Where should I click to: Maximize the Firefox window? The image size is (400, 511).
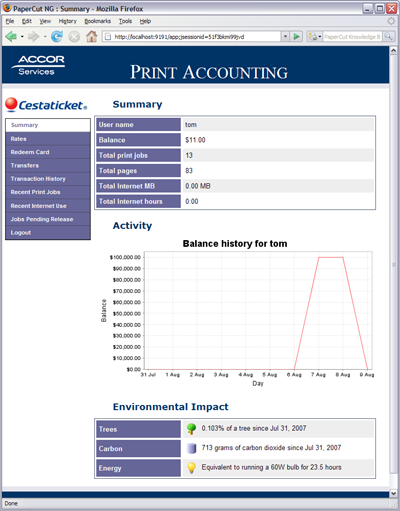(380, 8)
